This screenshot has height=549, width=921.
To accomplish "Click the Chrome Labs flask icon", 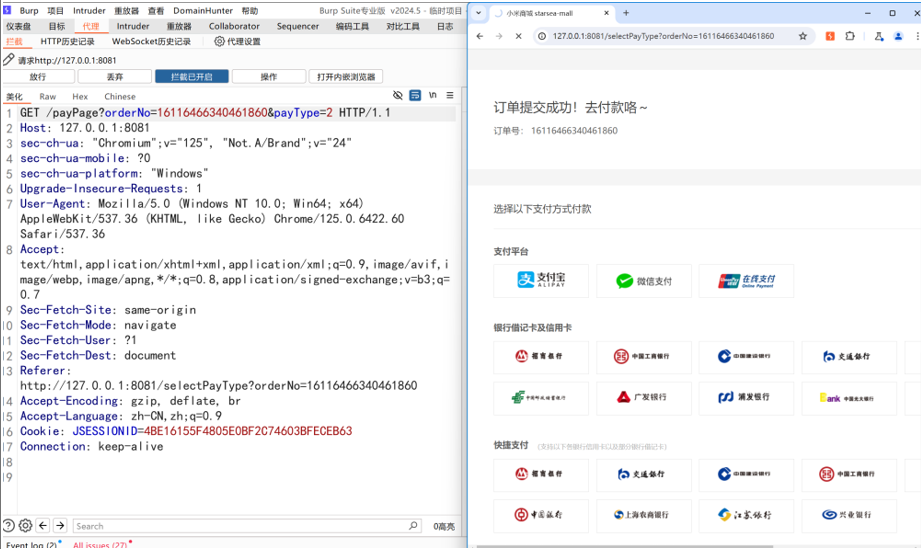I will click(x=879, y=36).
